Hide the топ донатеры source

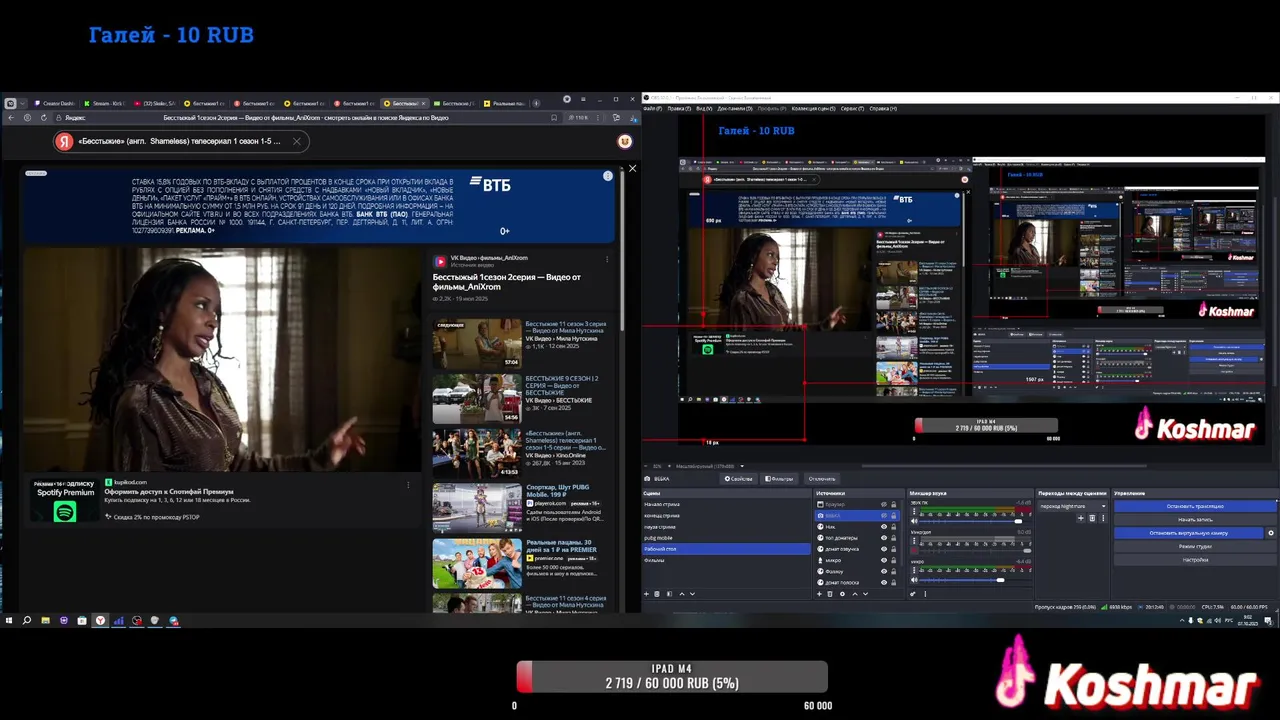884,538
